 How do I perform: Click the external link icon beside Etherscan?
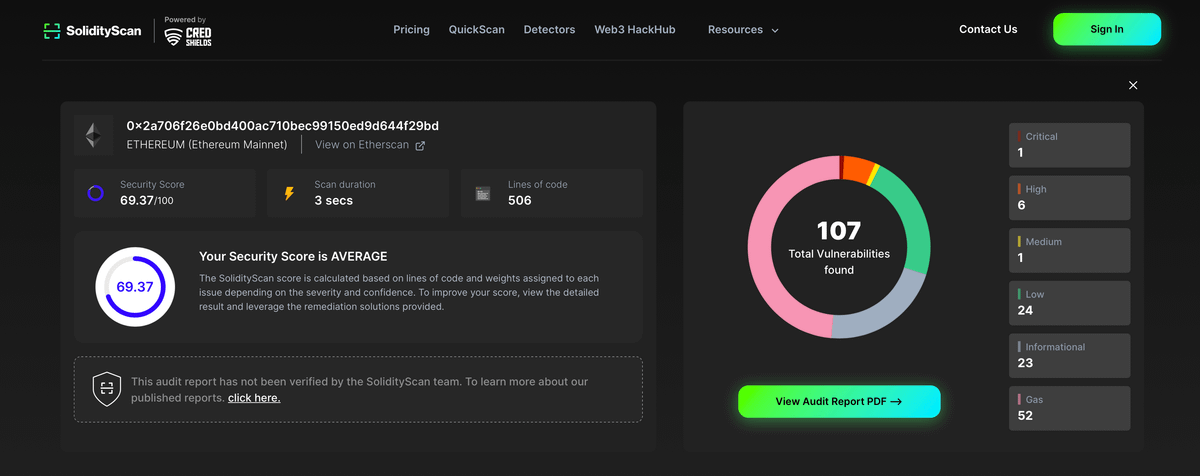(420, 145)
